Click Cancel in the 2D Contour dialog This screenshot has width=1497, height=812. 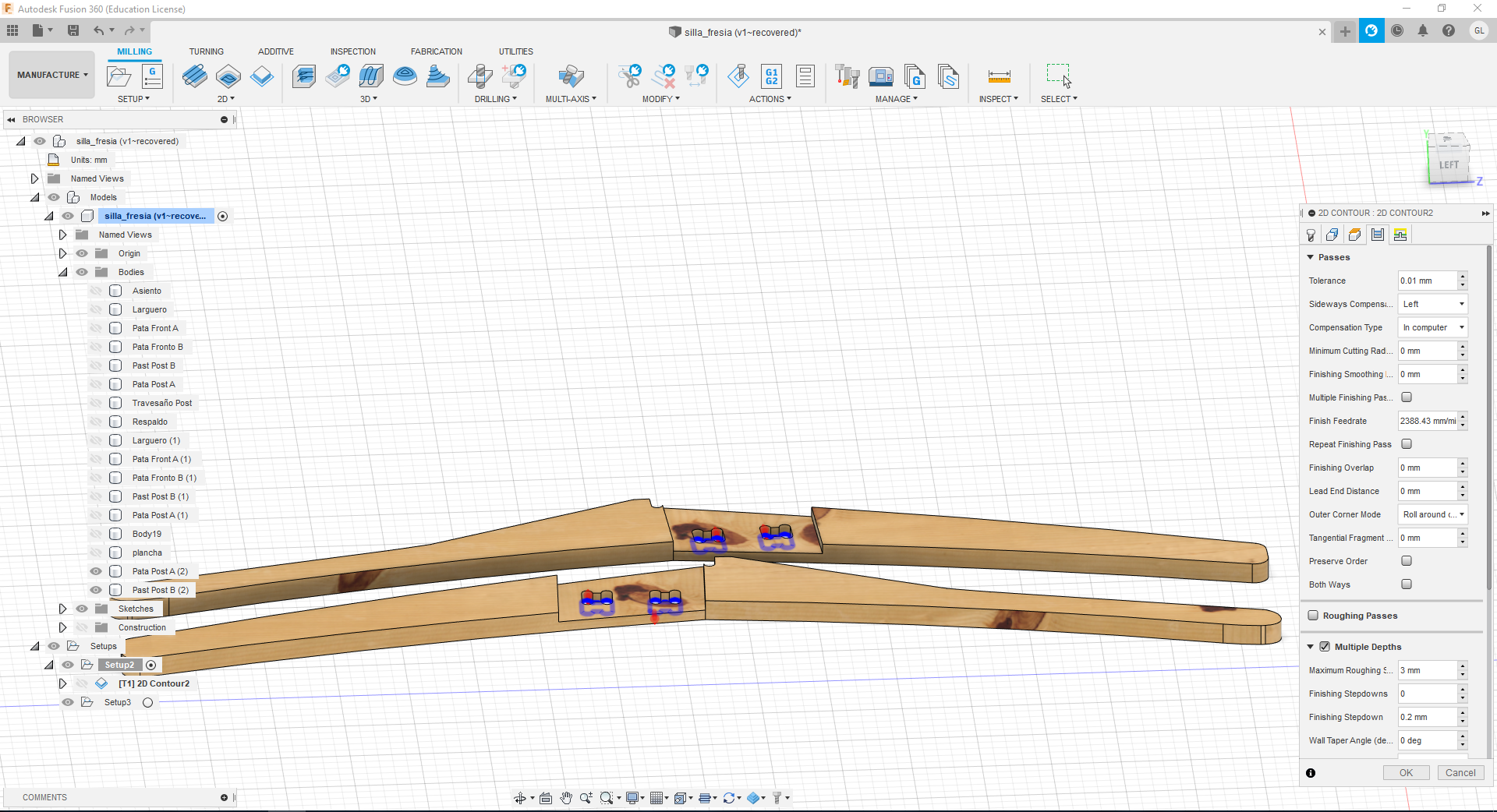coord(1460,773)
